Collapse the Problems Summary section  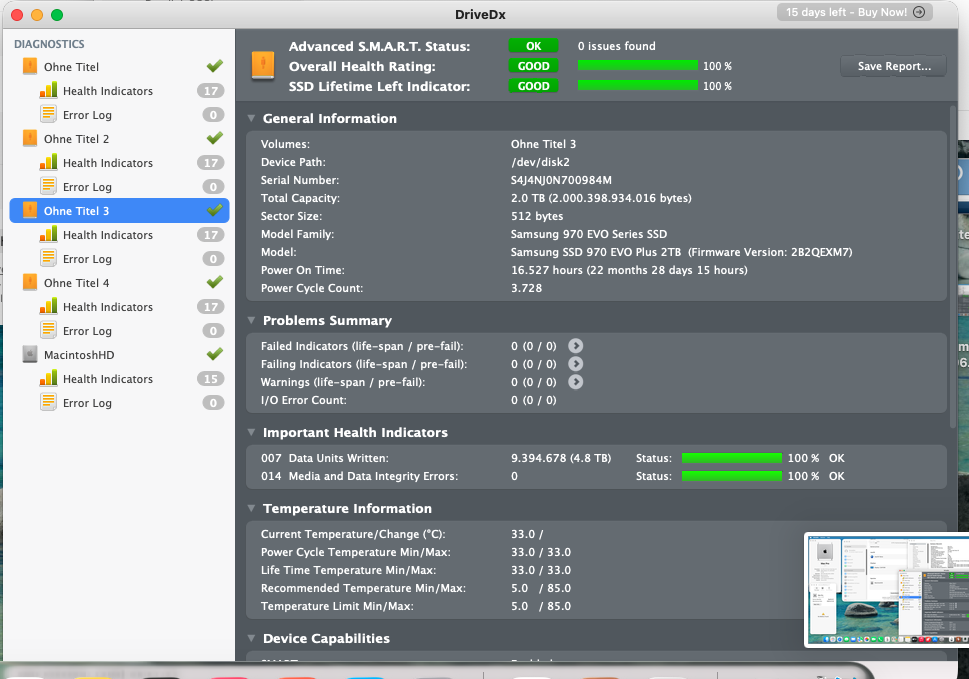pyautogui.click(x=251, y=321)
